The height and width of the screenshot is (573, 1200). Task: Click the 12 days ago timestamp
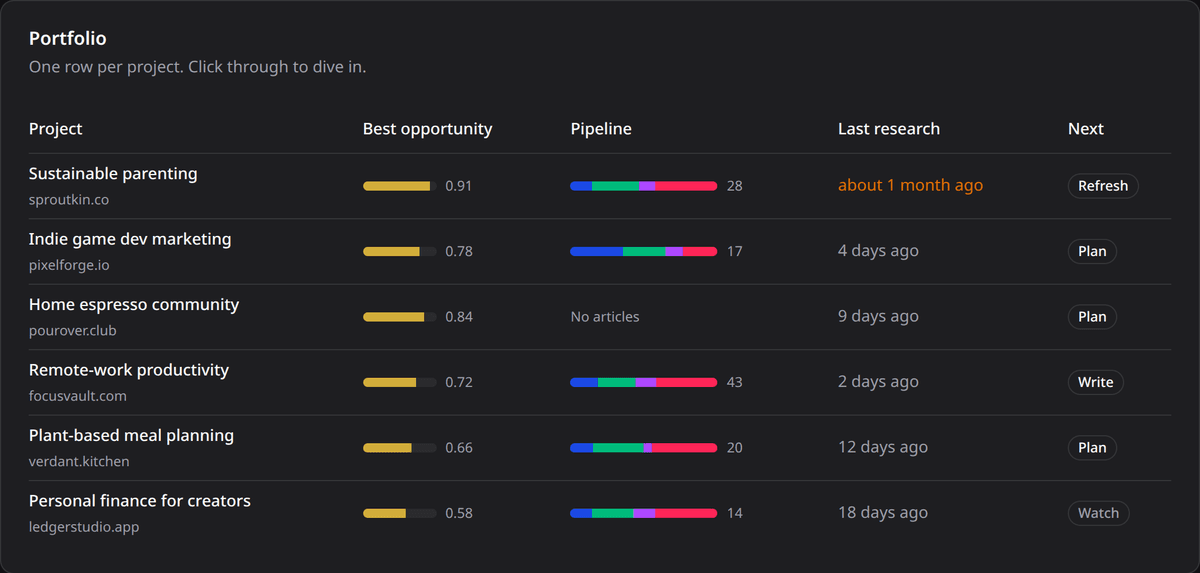tap(883, 448)
